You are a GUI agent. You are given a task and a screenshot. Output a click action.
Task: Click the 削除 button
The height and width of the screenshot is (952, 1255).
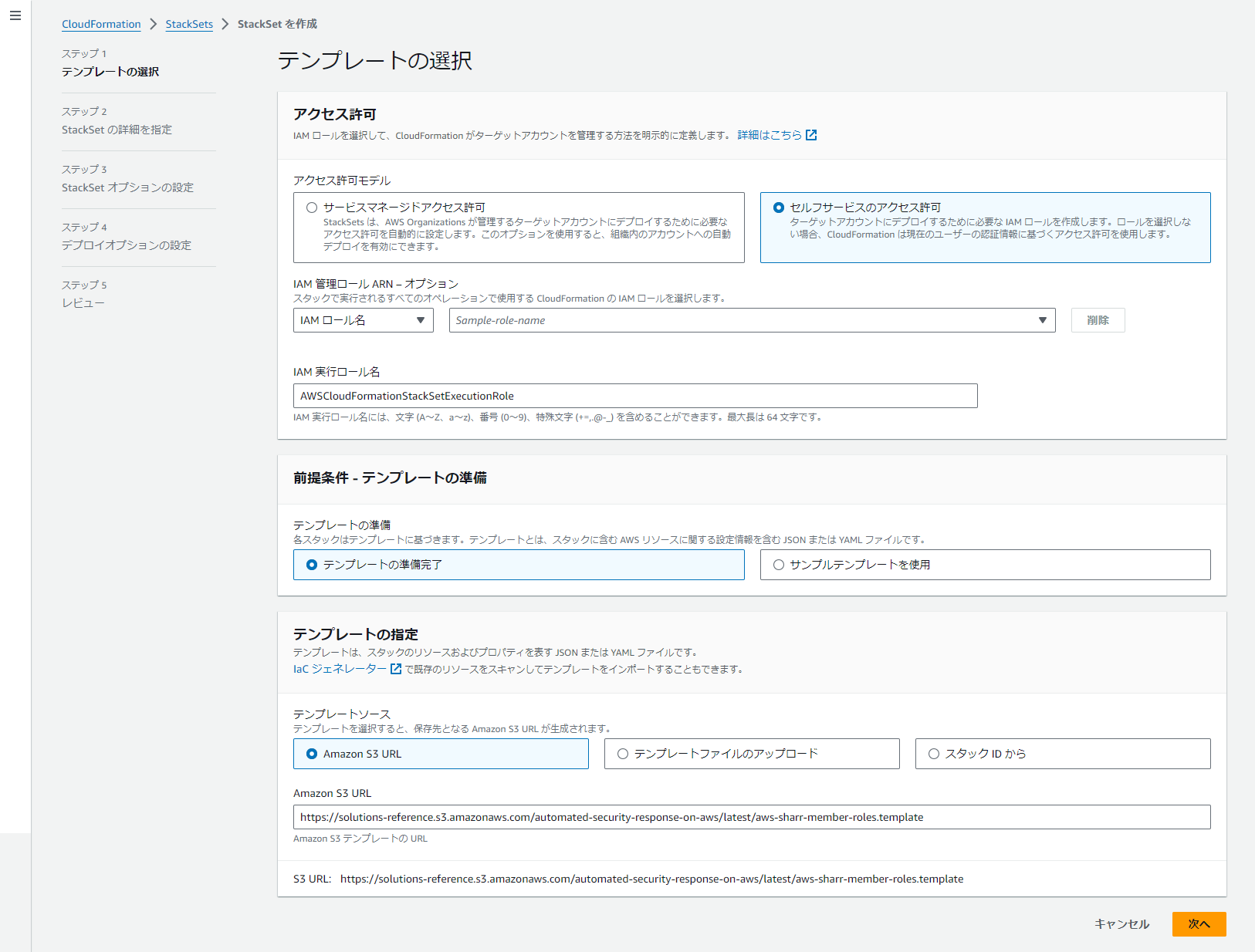click(x=1098, y=320)
